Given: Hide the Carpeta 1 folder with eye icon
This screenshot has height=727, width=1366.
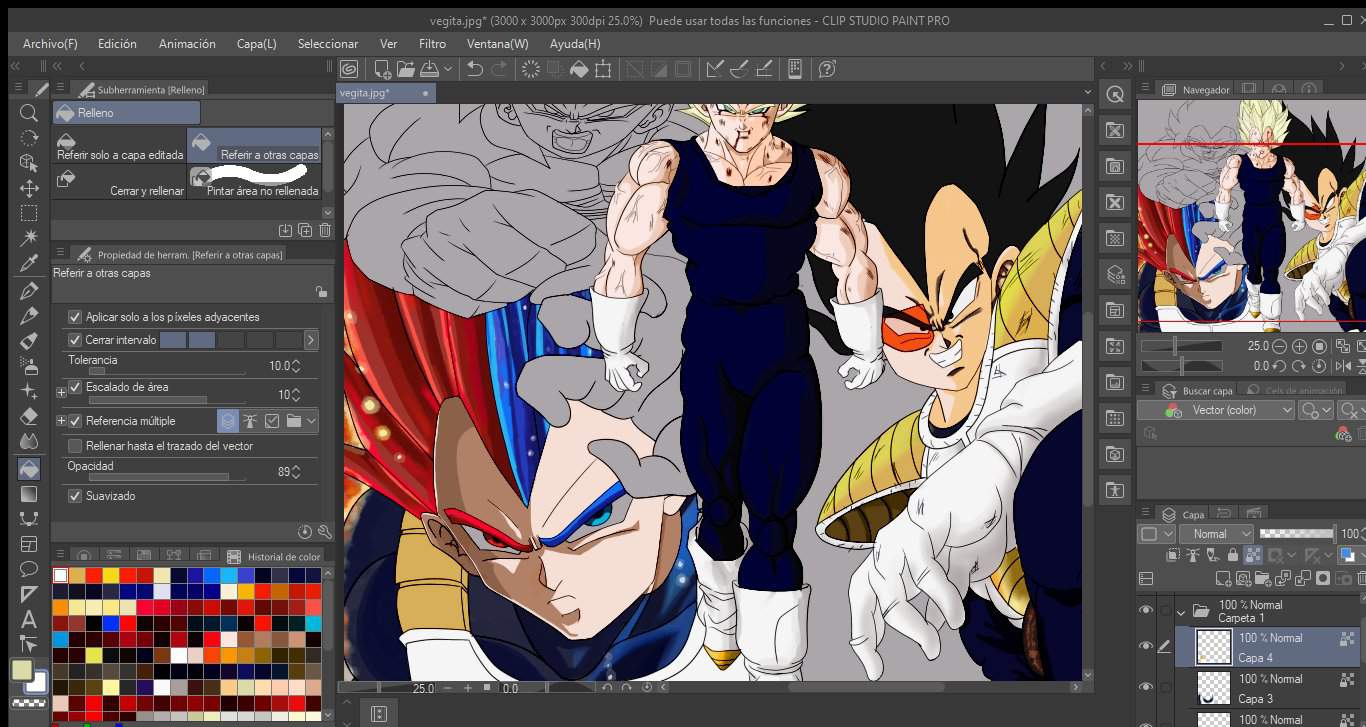Looking at the screenshot, I should [x=1146, y=608].
